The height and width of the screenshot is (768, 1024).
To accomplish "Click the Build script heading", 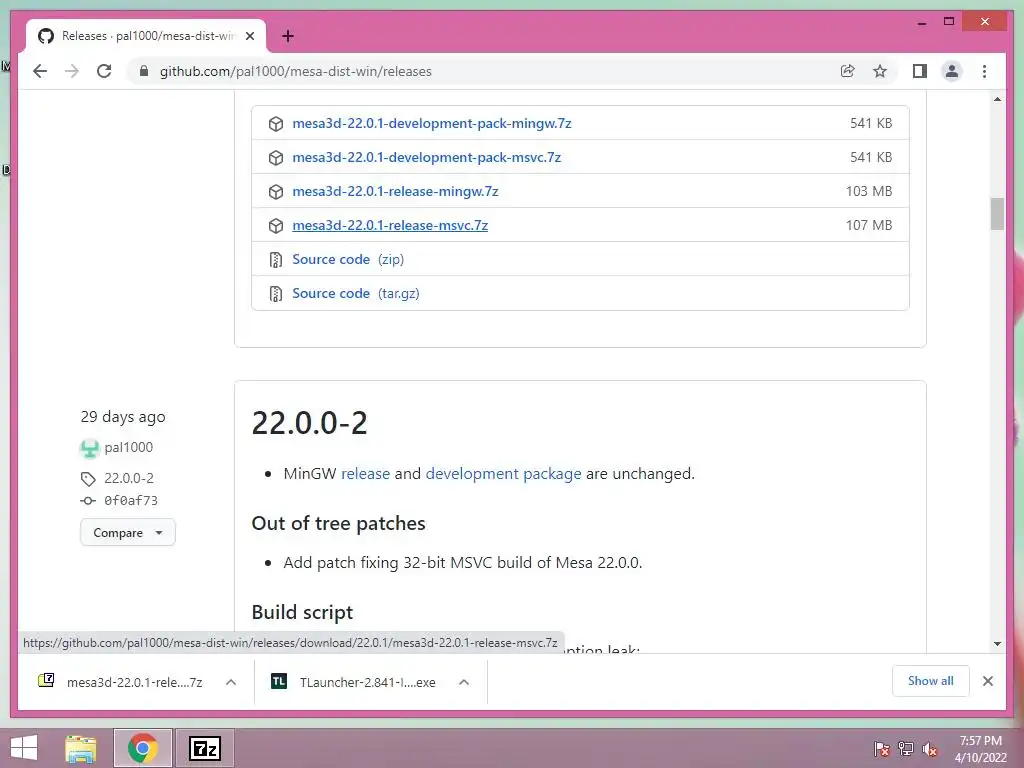I will click(x=302, y=612).
